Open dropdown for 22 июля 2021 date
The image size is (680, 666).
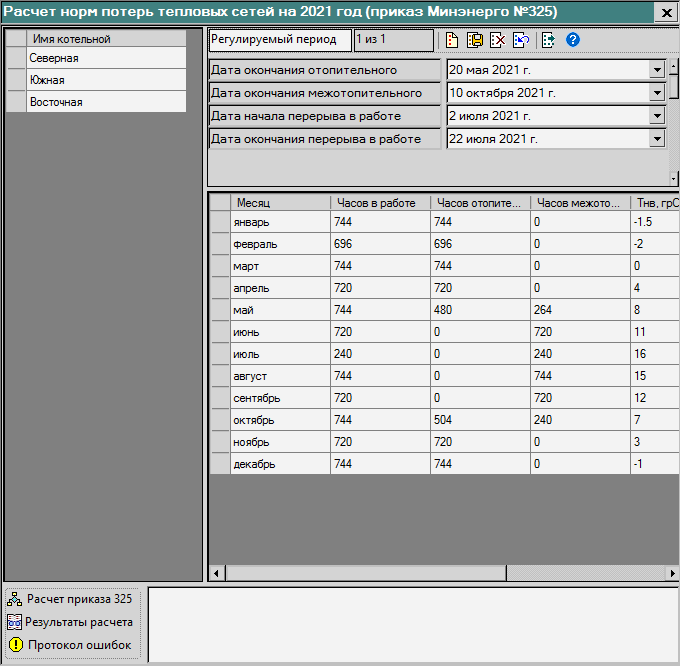tap(657, 139)
